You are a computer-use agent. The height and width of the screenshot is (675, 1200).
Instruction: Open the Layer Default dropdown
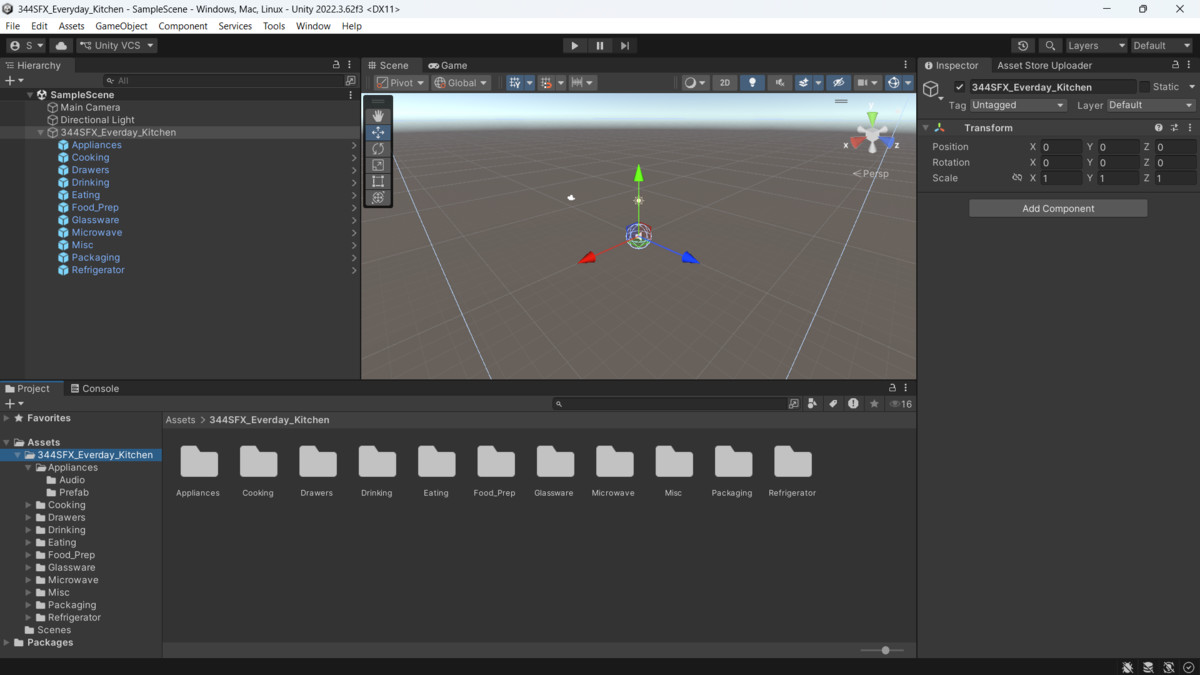[1151, 105]
